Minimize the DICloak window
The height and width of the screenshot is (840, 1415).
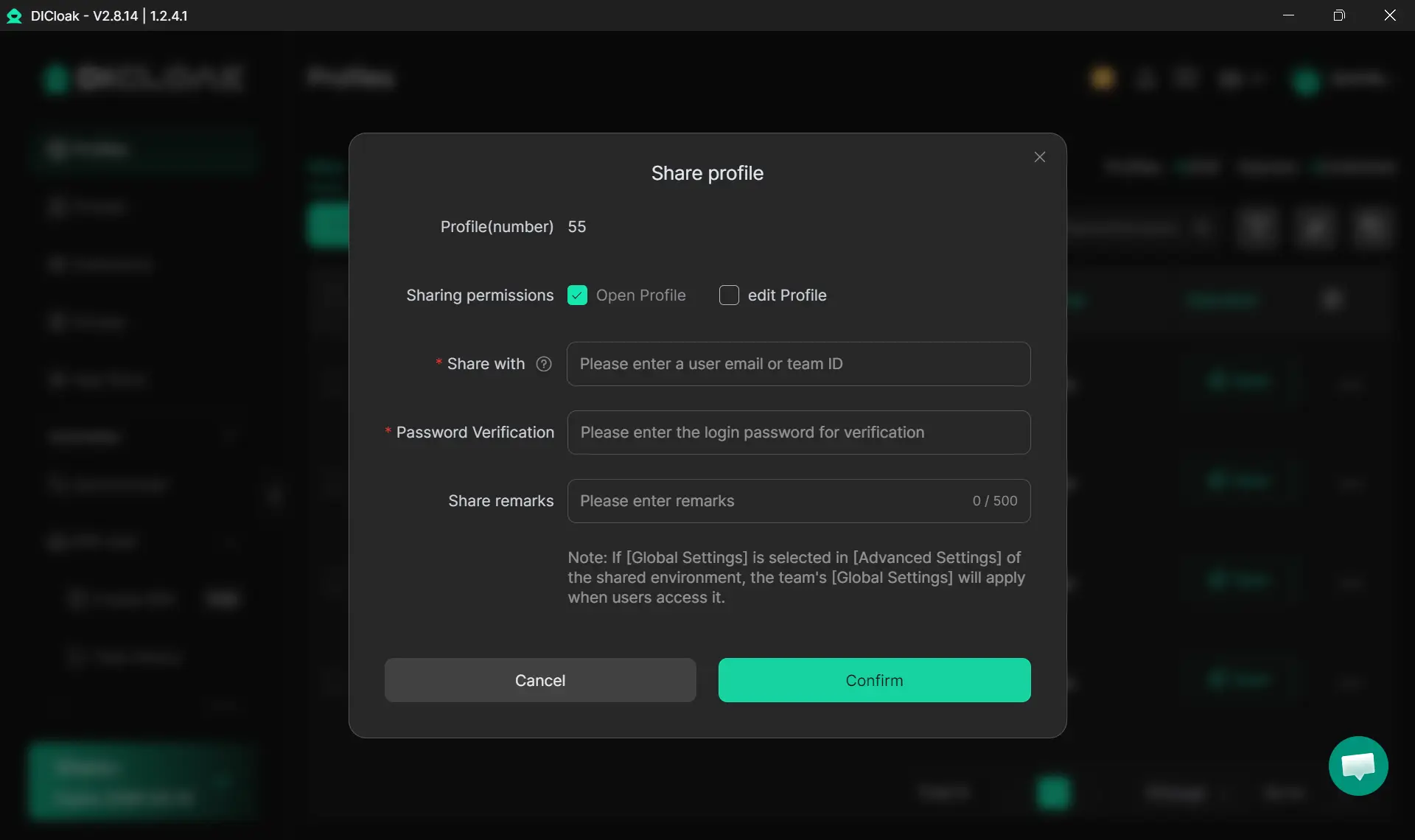tap(1288, 15)
